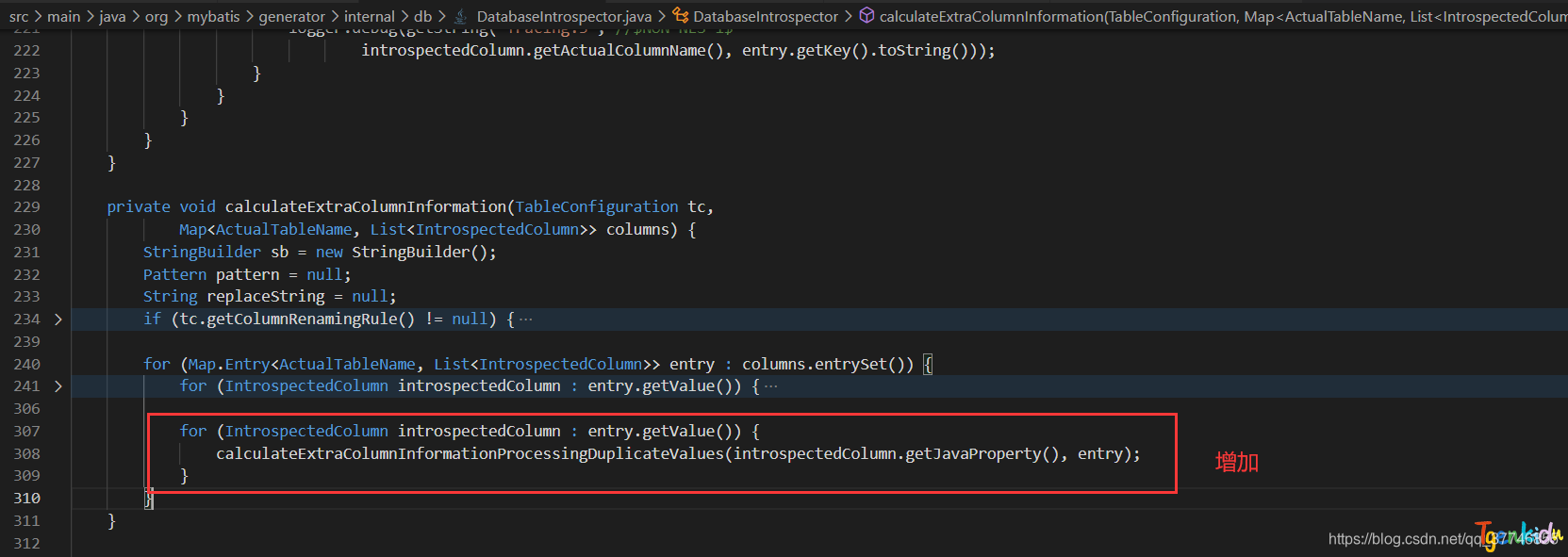Open the 'org' breadcrumb segment
The width and height of the screenshot is (1568, 557).
coord(157,16)
